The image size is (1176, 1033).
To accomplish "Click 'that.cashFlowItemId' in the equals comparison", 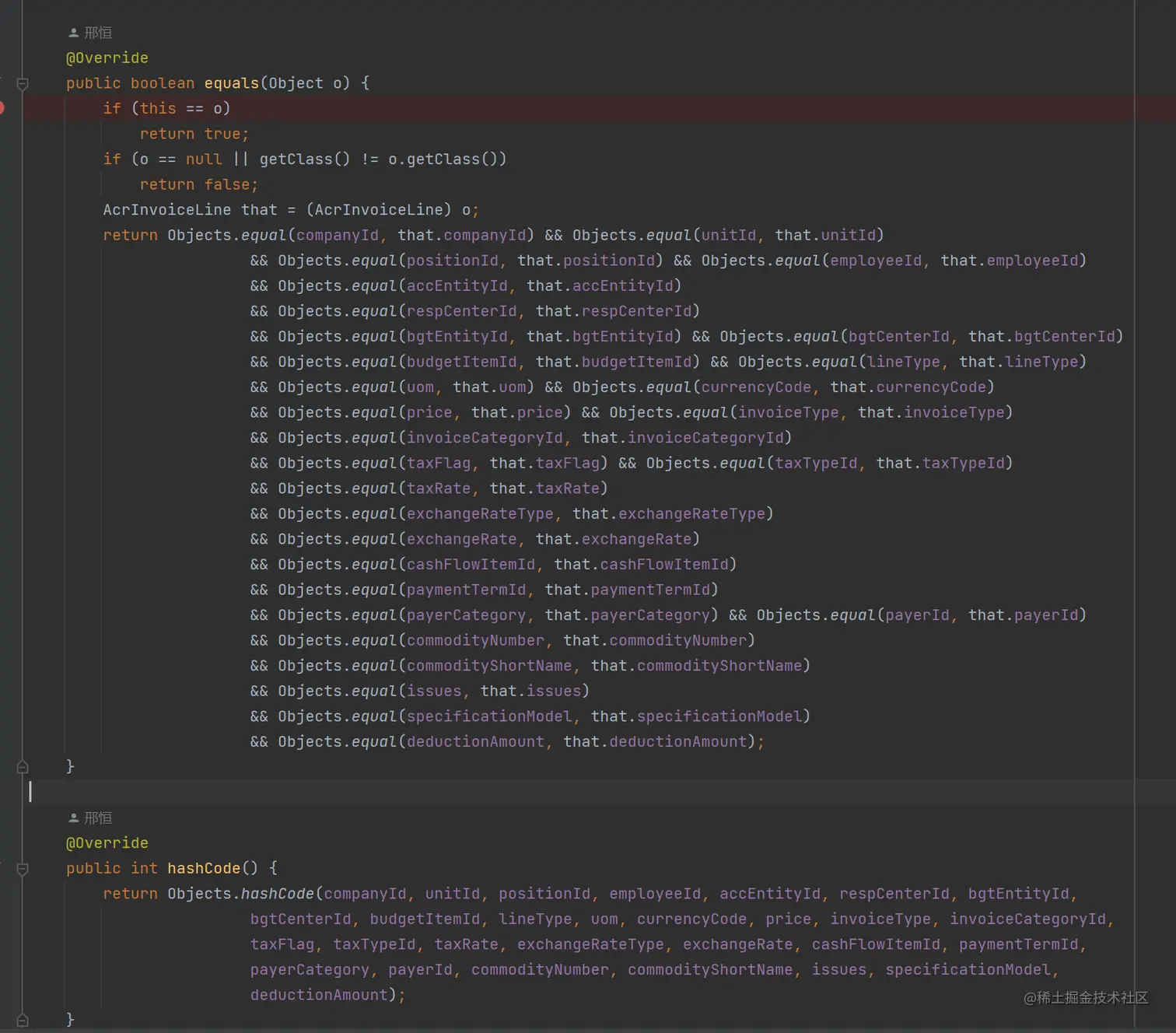I will [x=642, y=564].
